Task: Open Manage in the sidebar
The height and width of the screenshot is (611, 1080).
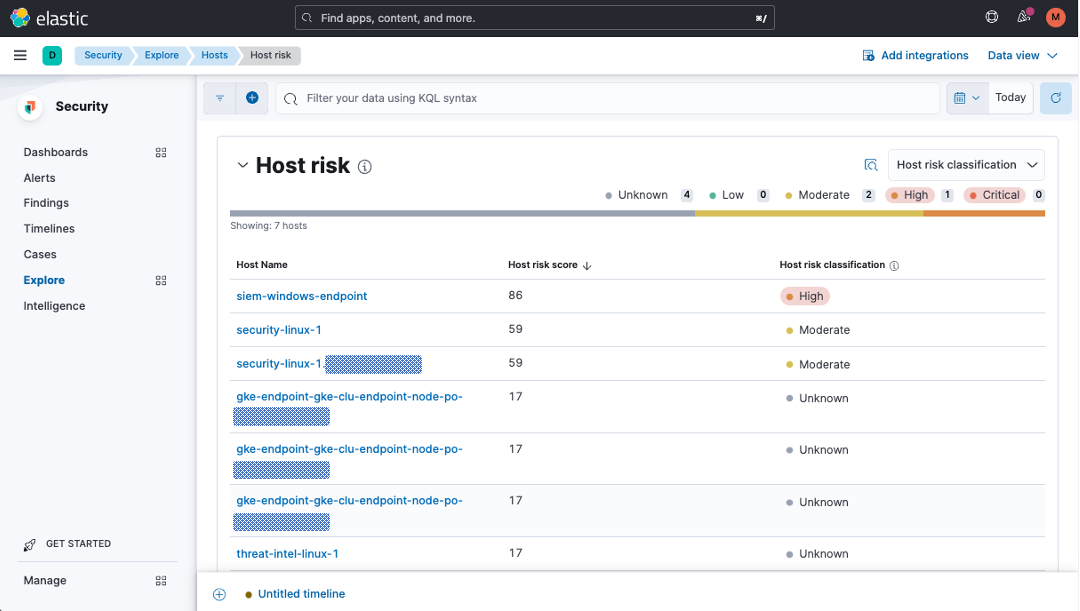Action: [45, 581]
